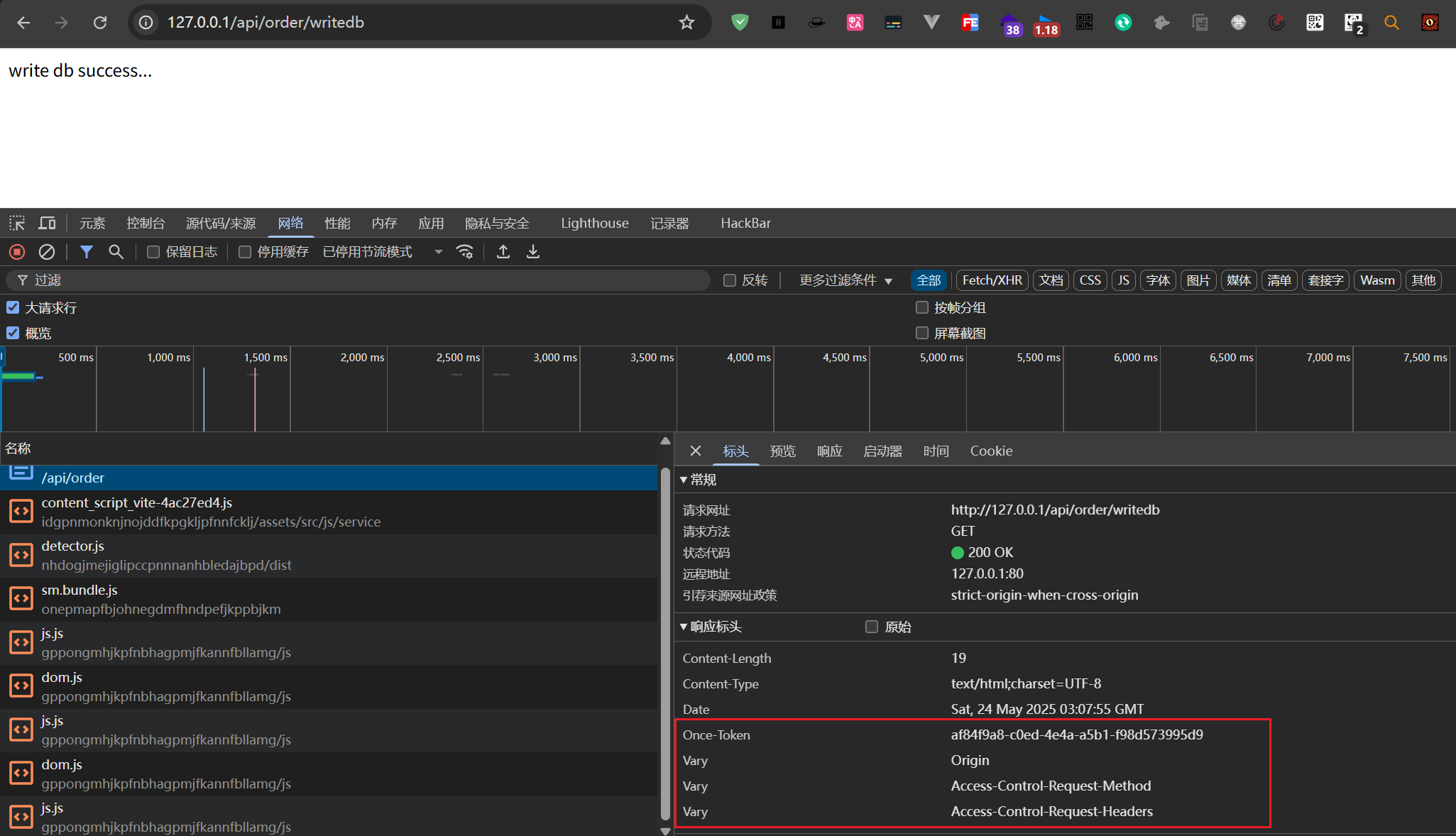This screenshot has width=1456, height=836.
Task: Collapse the 响应标头 section
Action: pos(684,627)
